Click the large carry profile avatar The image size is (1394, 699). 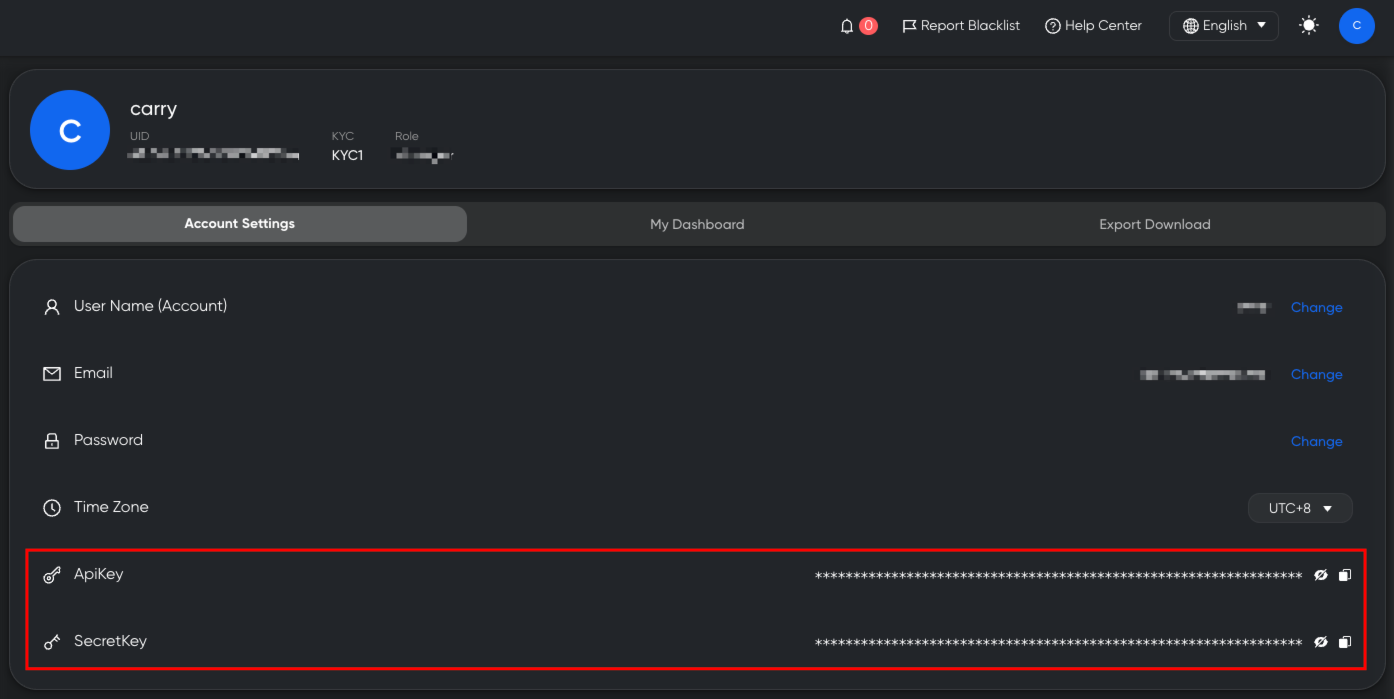click(70, 130)
